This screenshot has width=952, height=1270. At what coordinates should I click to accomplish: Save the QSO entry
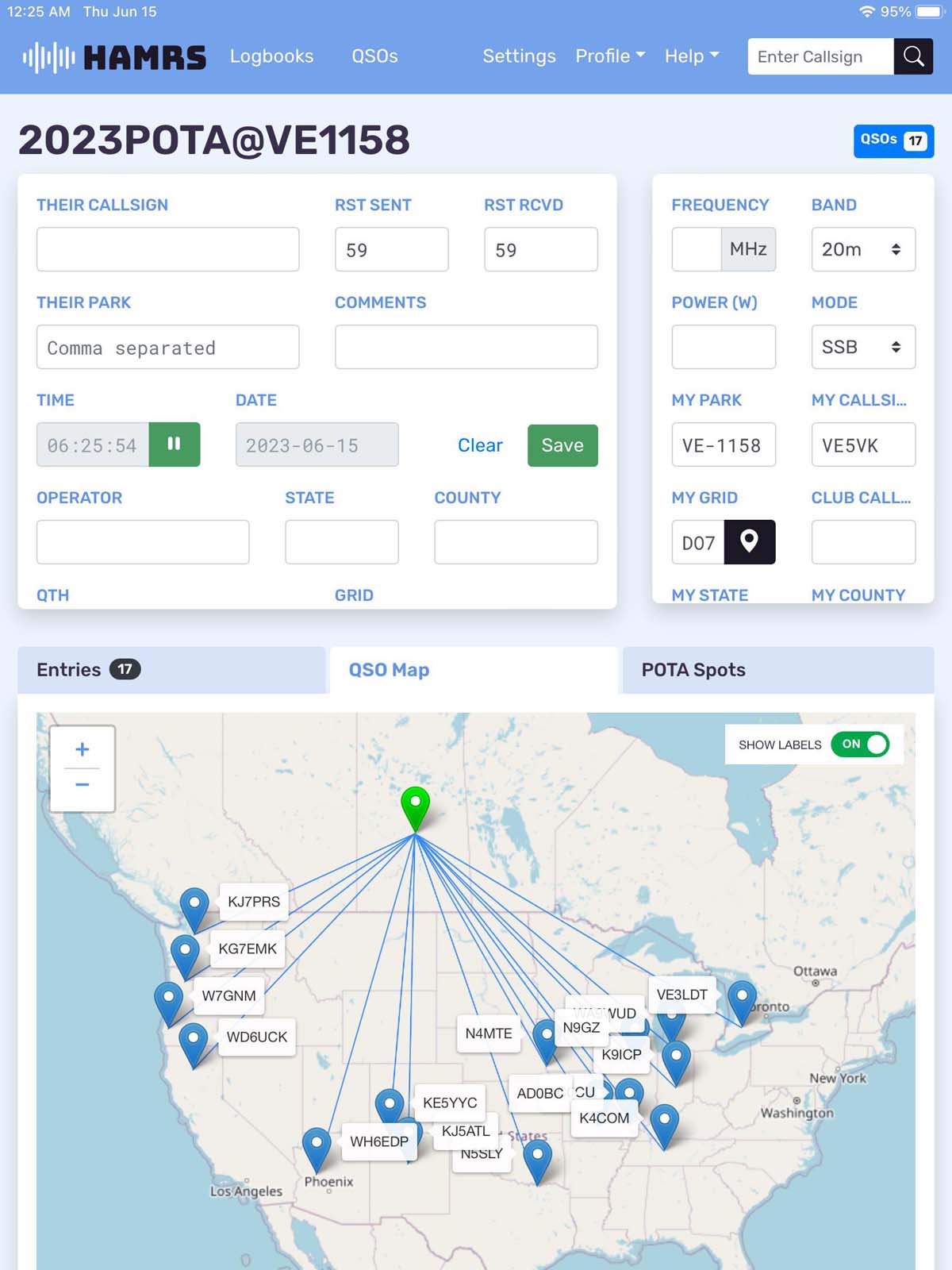[562, 445]
